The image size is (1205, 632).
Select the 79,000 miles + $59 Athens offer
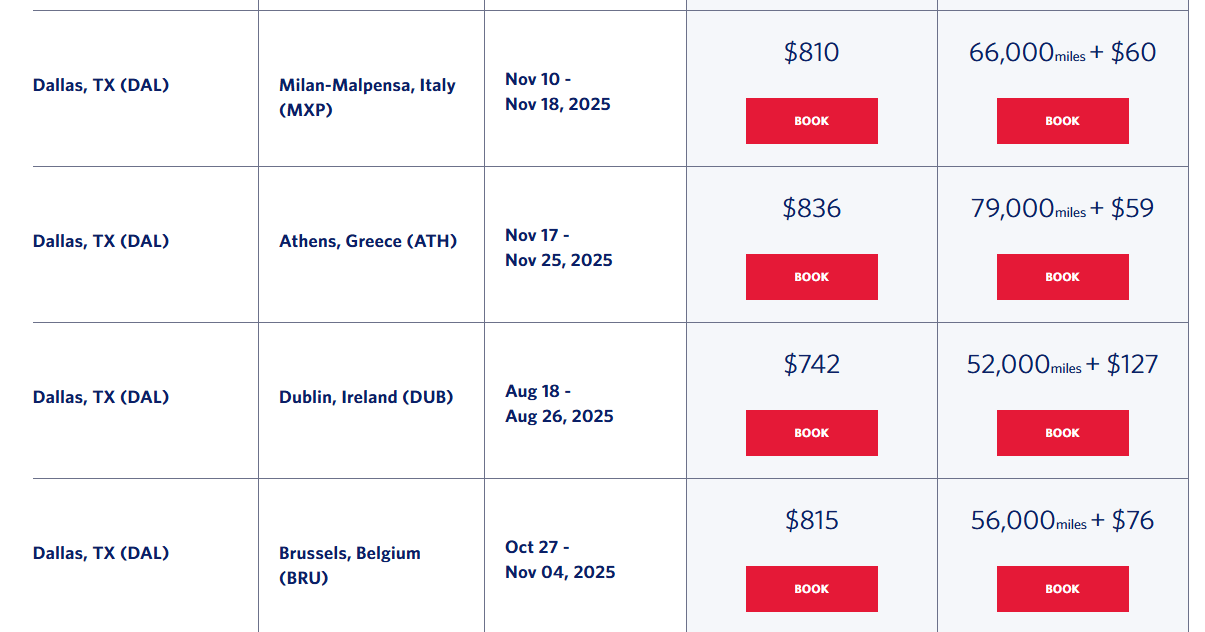tap(1060, 207)
